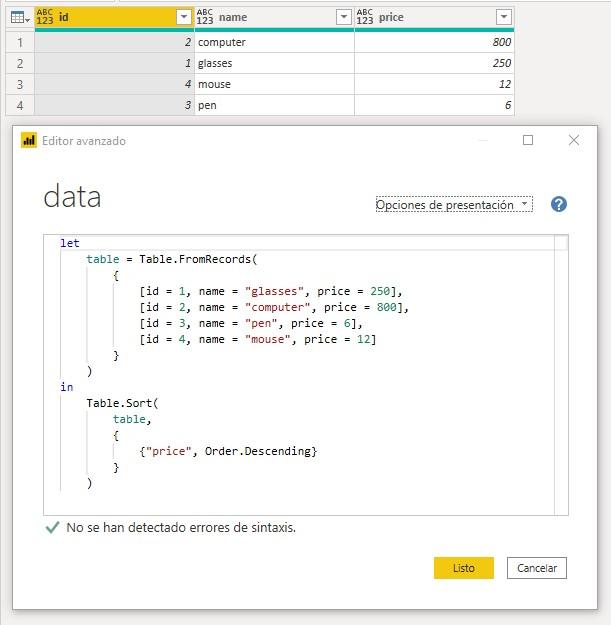Screen dimensions: 611x625
Task: Click the price cell showing 250
Action: point(434,63)
